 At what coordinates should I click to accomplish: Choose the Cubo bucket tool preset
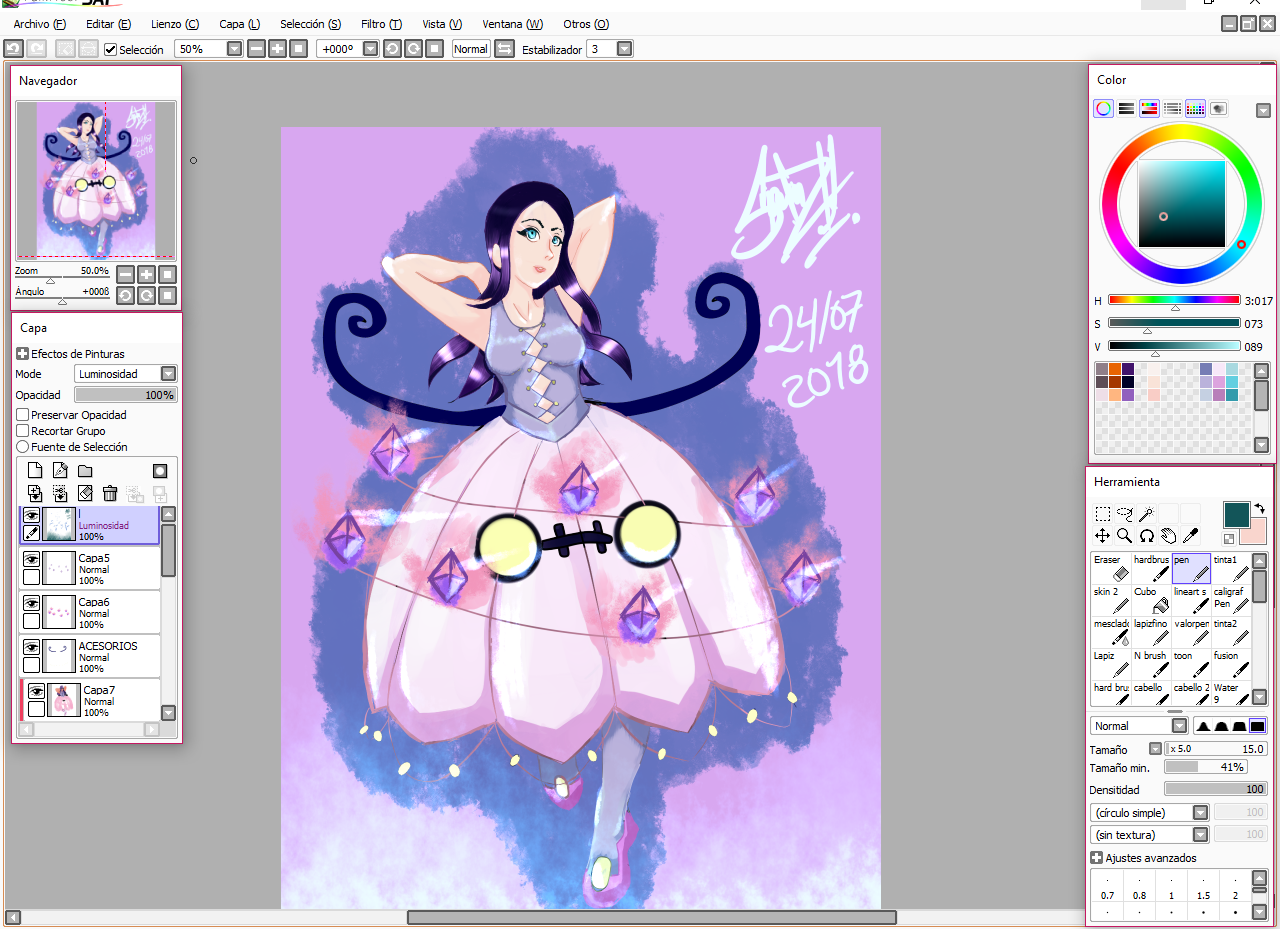coord(1151,600)
